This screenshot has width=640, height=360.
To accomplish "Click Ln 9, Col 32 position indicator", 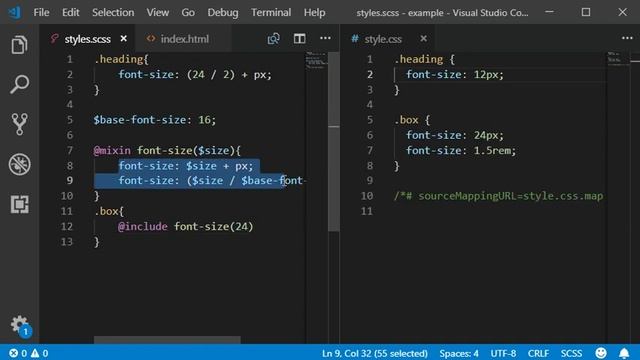I will click(375, 353).
